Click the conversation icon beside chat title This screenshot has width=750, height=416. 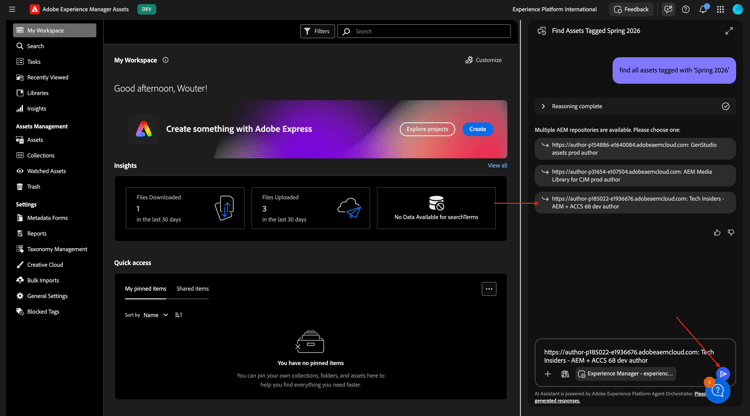pyautogui.click(x=542, y=31)
